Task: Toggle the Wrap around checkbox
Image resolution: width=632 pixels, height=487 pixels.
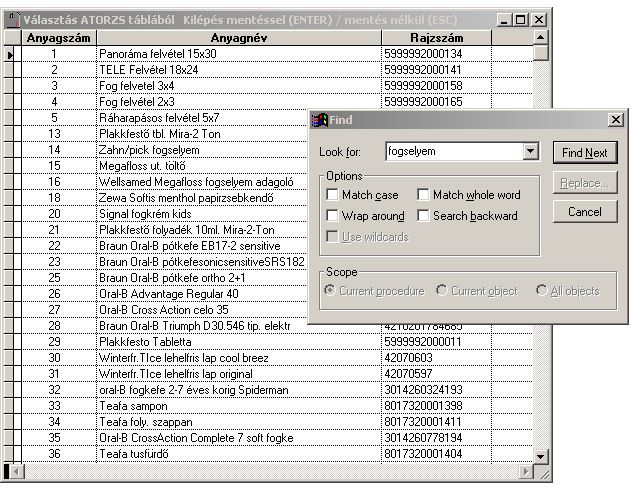Action: click(x=332, y=216)
